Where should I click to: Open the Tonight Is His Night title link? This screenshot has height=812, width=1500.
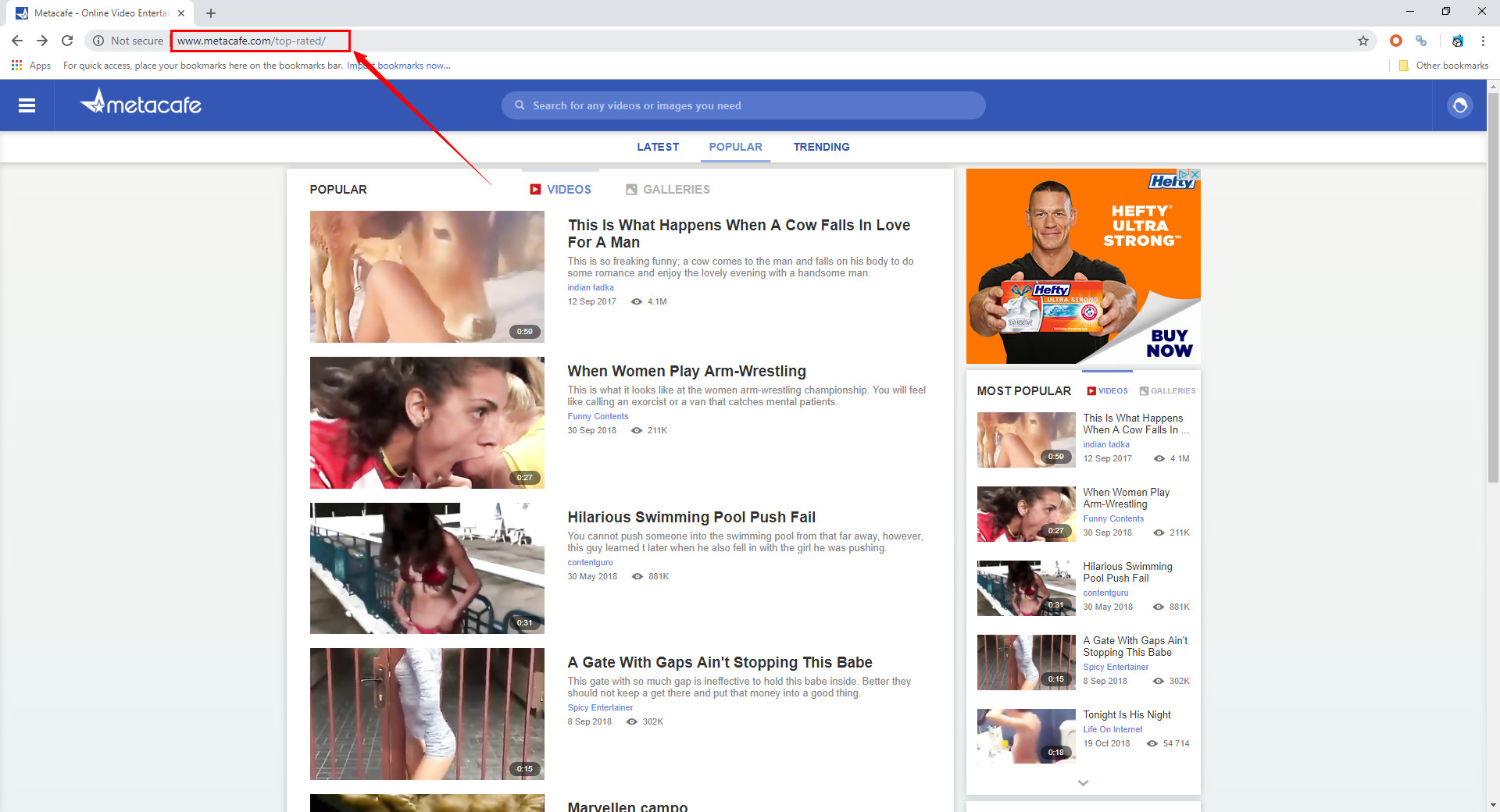tap(1127, 715)
